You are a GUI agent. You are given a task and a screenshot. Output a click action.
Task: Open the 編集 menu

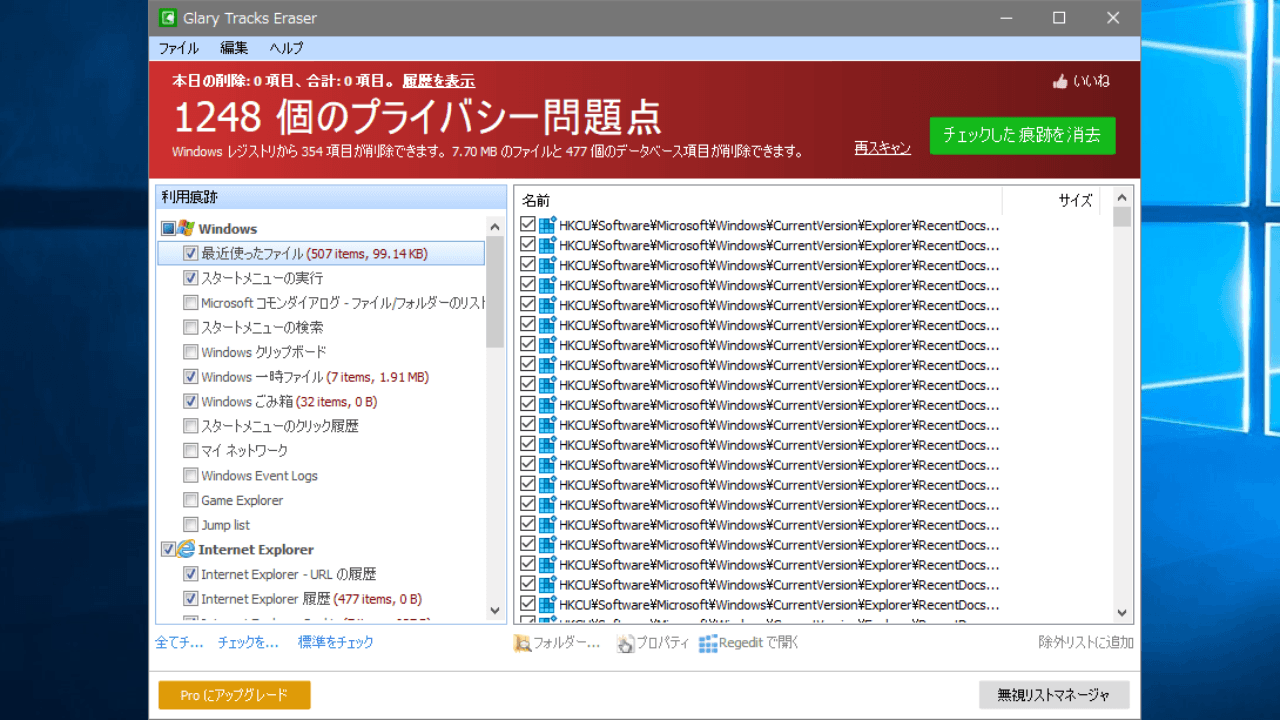tap(234, 48)
